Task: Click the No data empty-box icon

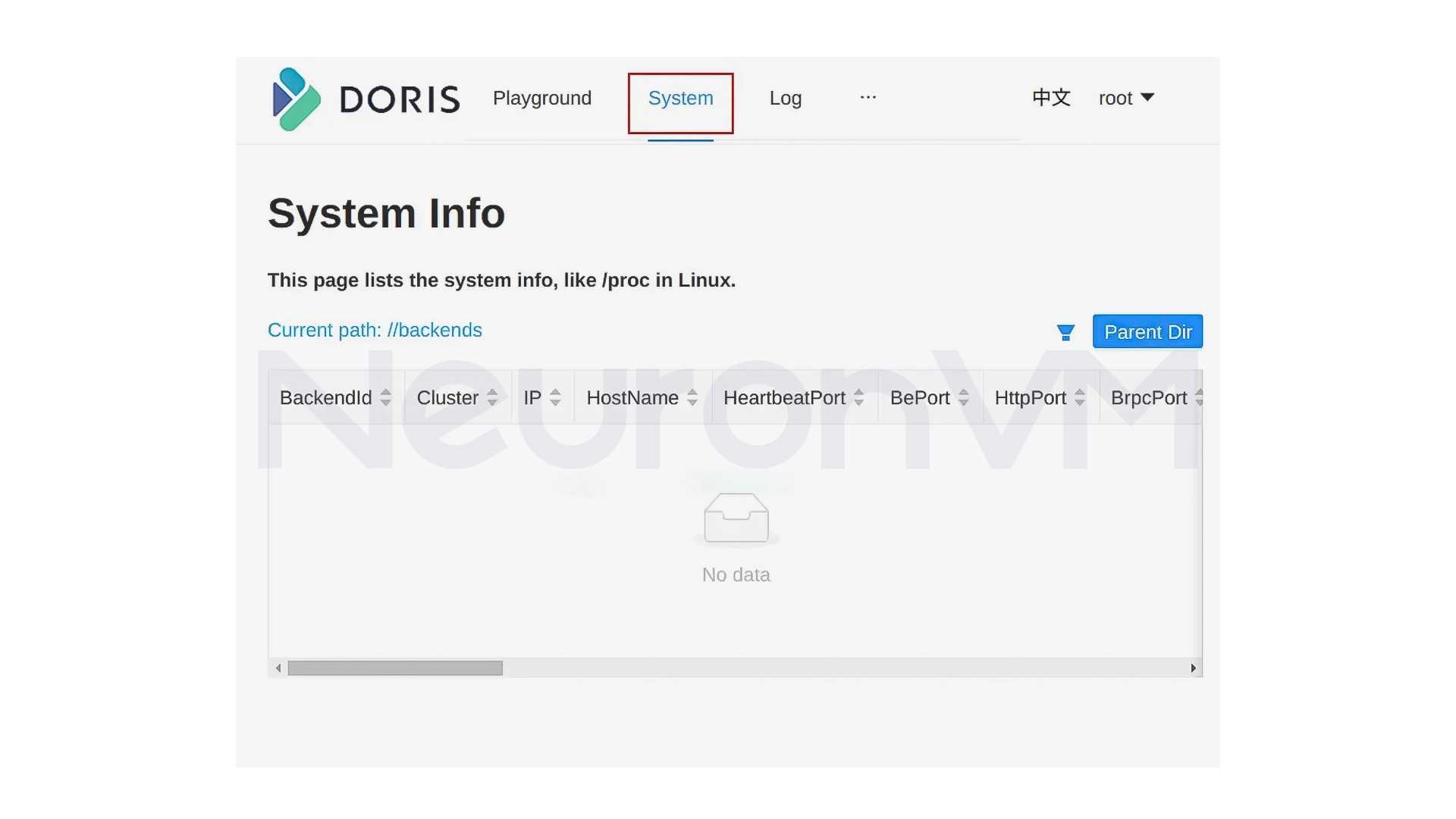Action: point(736,519)
